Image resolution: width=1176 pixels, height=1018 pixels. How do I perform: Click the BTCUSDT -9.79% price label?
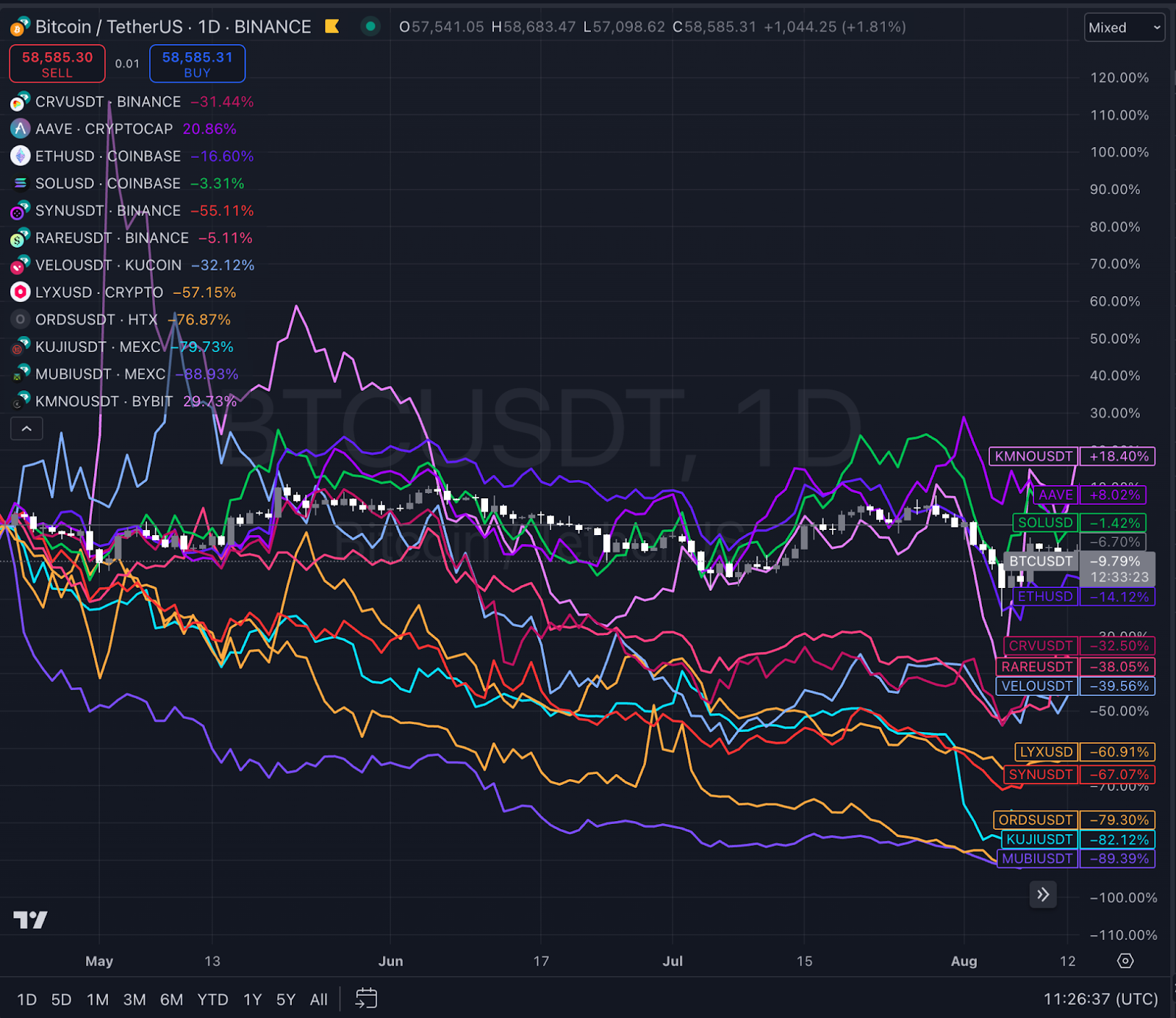1079,569
